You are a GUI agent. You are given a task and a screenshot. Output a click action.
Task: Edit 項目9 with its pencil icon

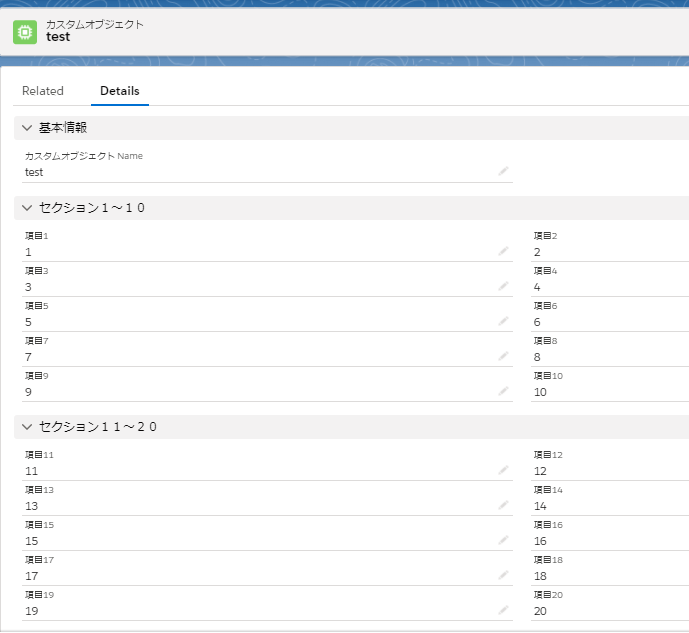pyautogui.click(x=504, y=391)
